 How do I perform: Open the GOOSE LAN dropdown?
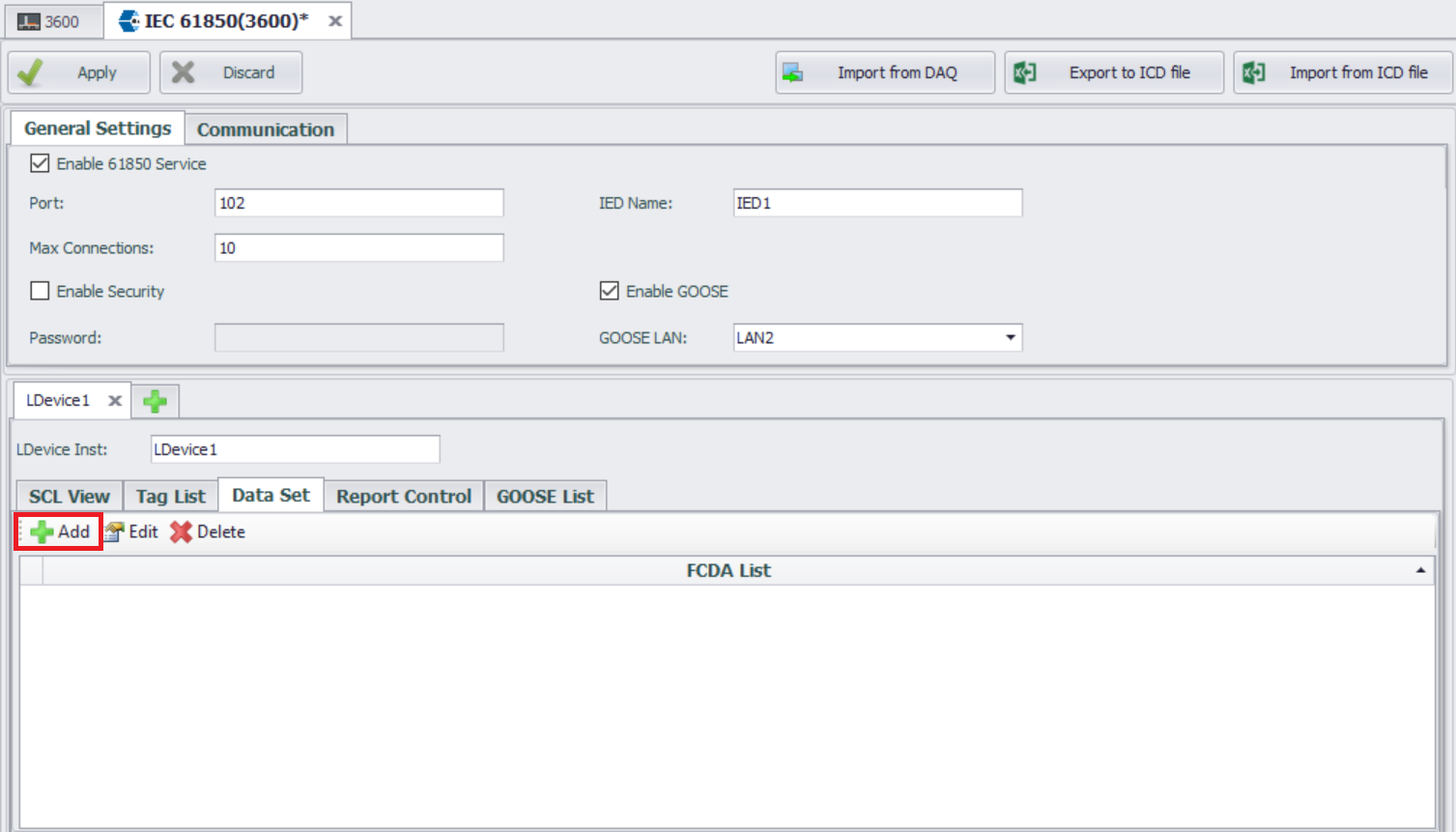point(1010,337)
